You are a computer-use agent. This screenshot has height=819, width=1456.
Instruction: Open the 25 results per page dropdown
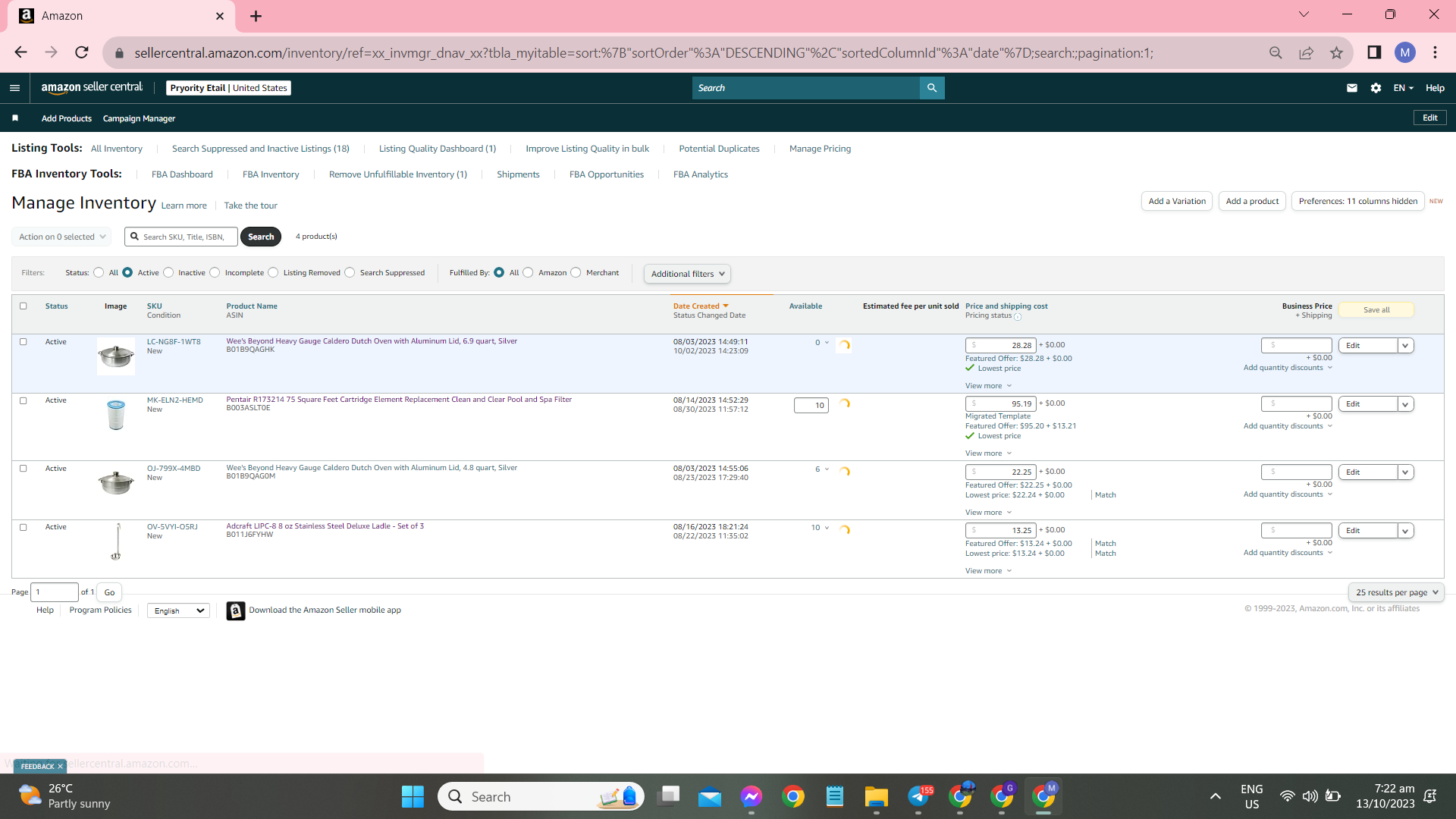1396,592
